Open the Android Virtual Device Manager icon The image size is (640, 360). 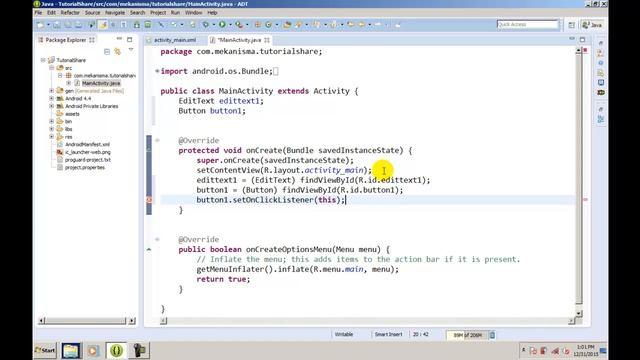coord(148,25)
